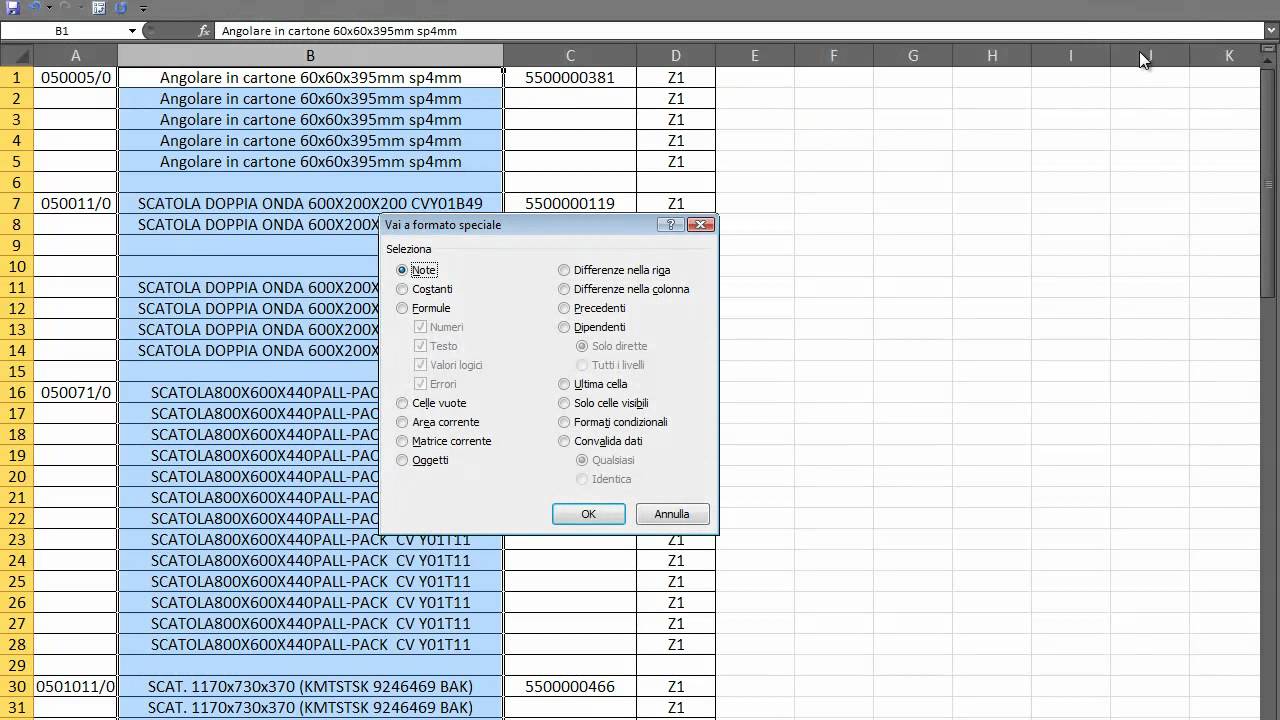Select column C header
The image size is (1280, 720).
click(x=570, y=56)
